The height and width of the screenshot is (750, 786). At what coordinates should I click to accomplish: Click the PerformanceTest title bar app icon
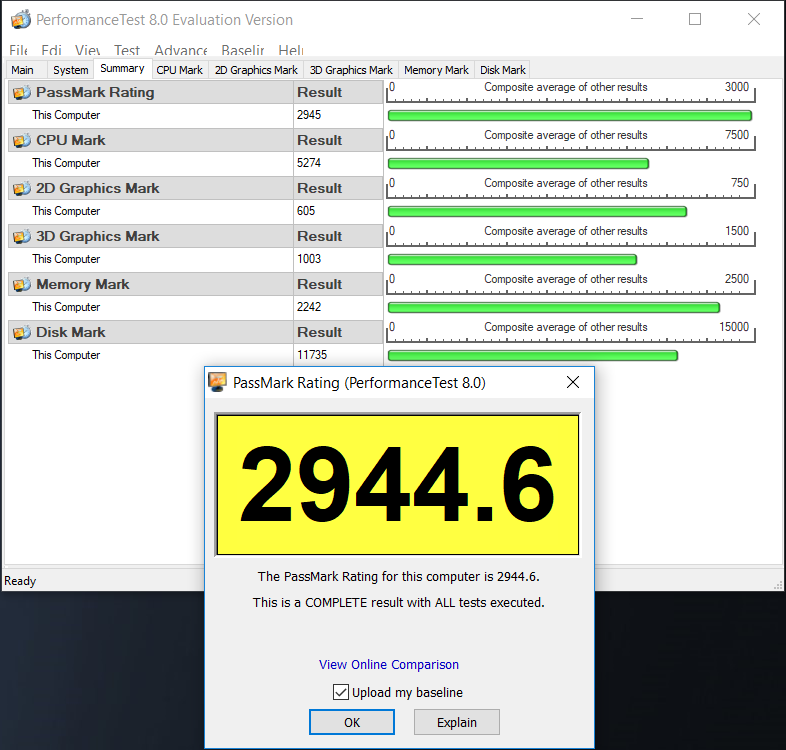click(21, 20)
